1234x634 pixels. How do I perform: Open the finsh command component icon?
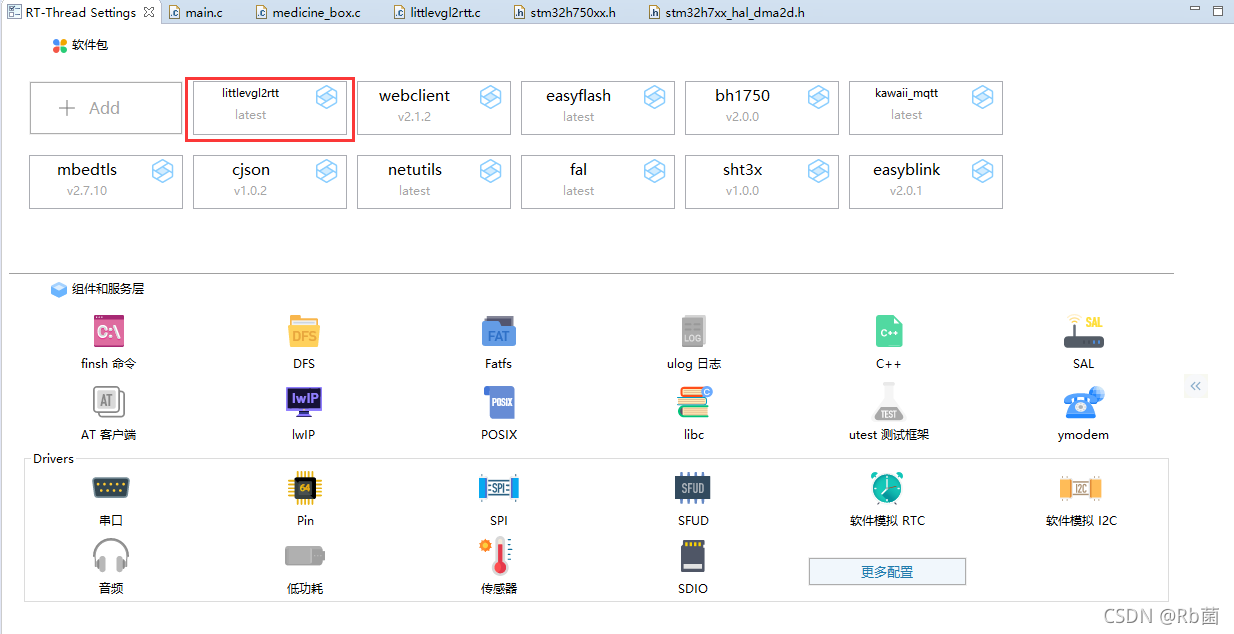(x=109, y=331)
